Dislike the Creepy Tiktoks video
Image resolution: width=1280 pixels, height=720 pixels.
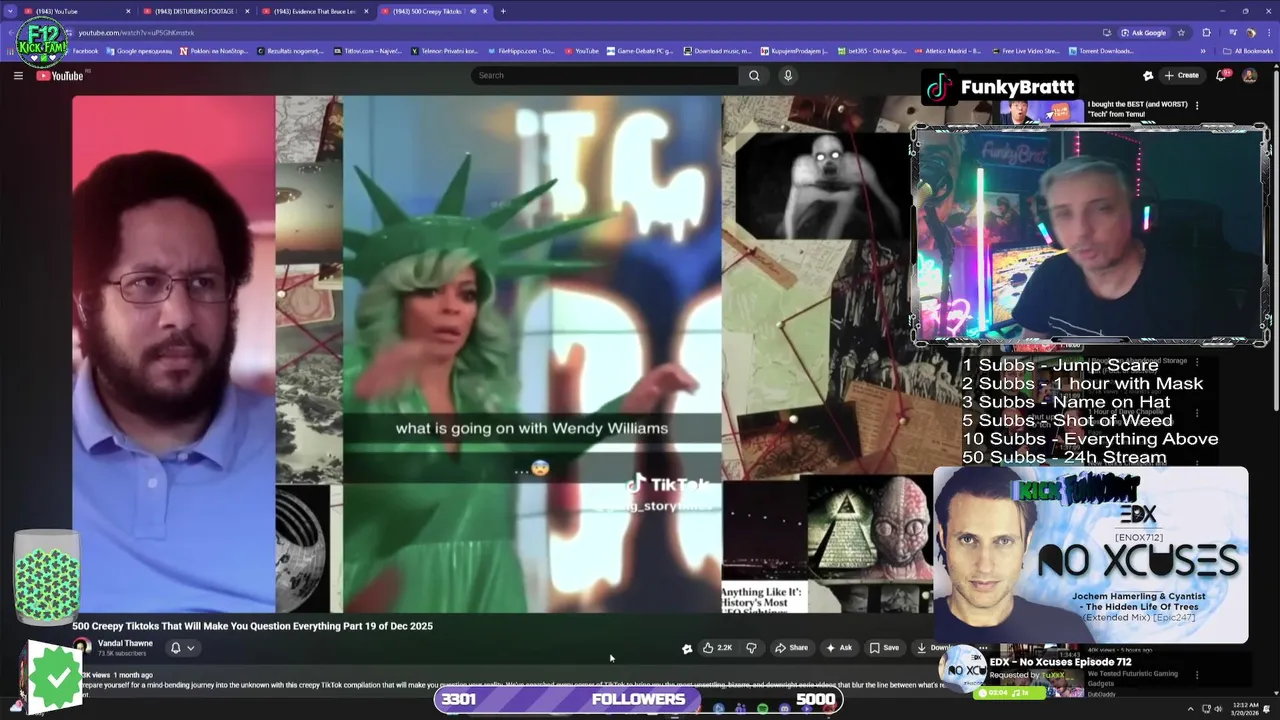click(x=751, y=648)
